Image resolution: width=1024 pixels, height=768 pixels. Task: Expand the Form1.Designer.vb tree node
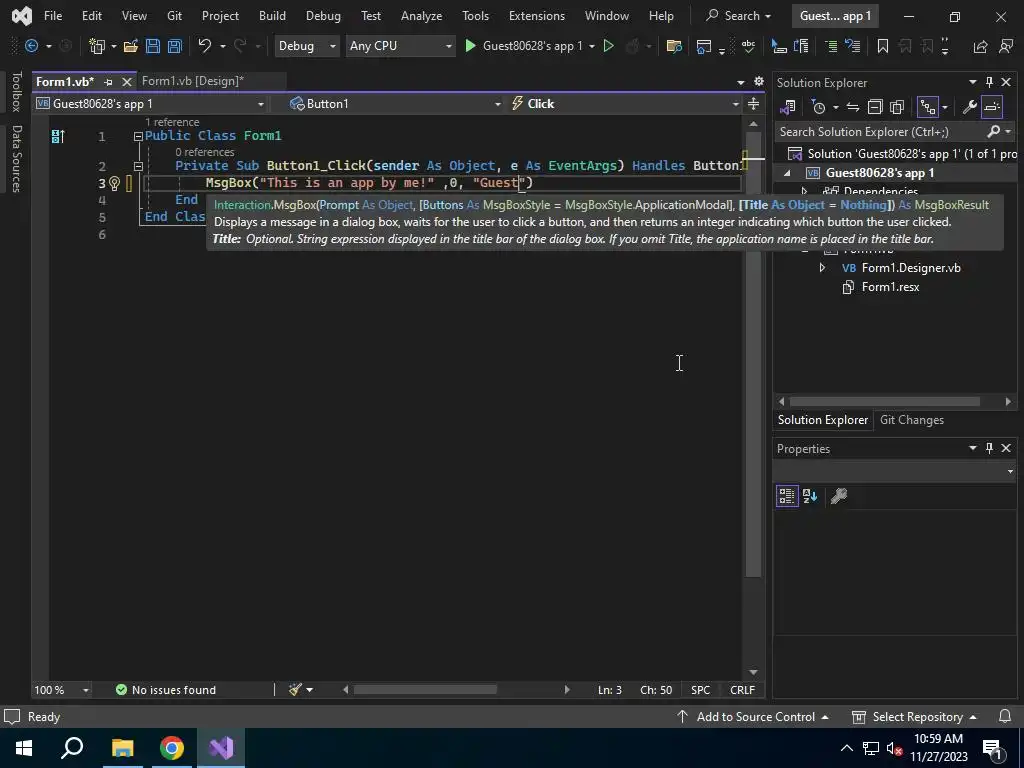coord(822,268)
